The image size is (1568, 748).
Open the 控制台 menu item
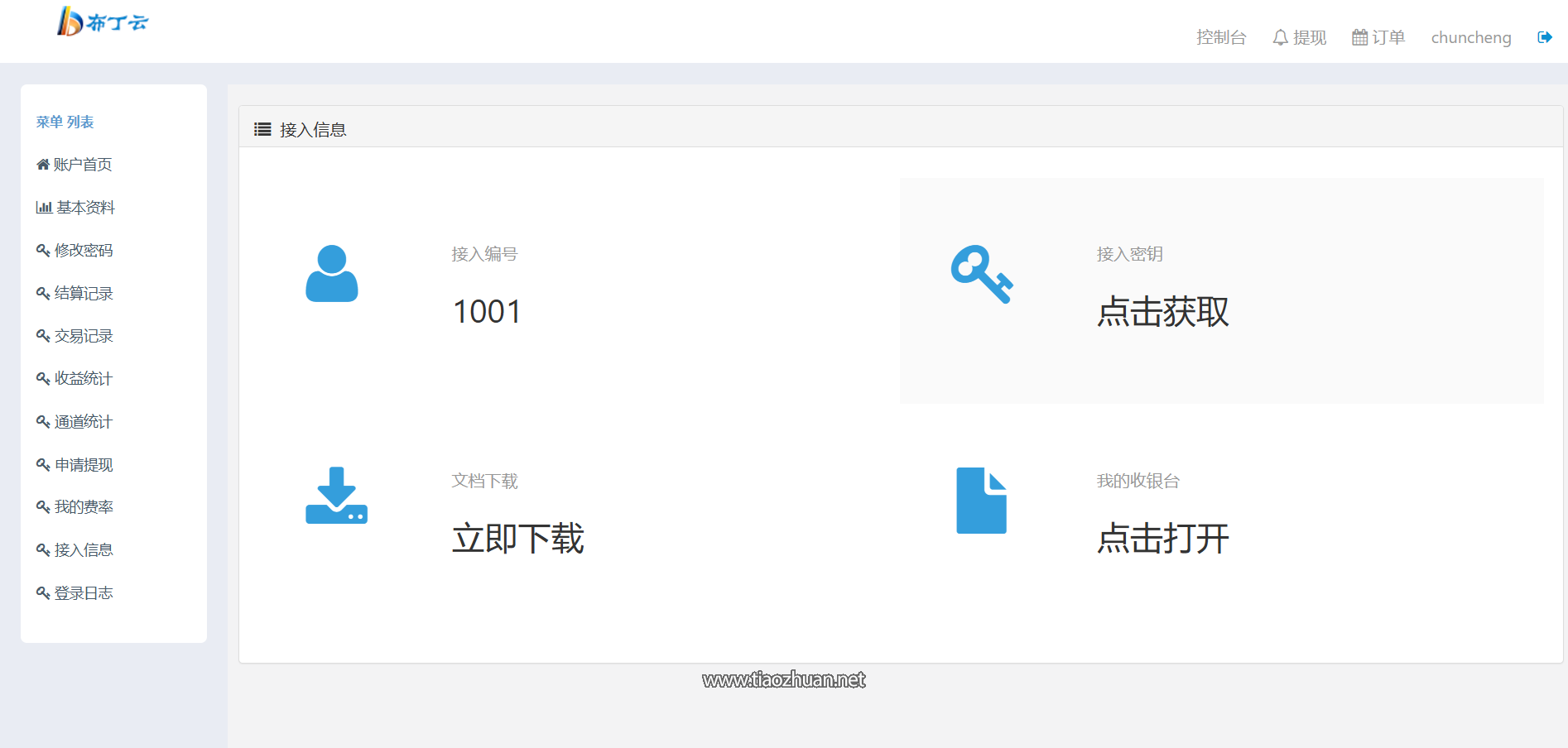[1221, 37]
